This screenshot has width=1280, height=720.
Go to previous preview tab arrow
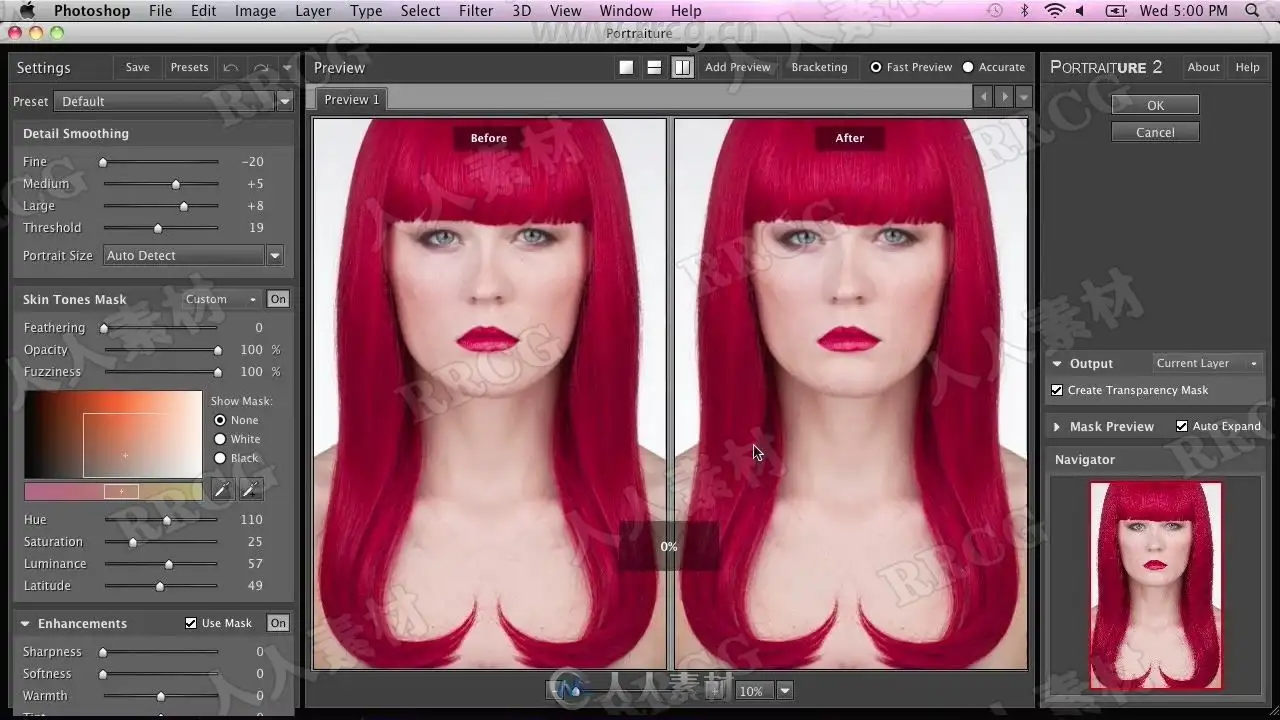983,97
